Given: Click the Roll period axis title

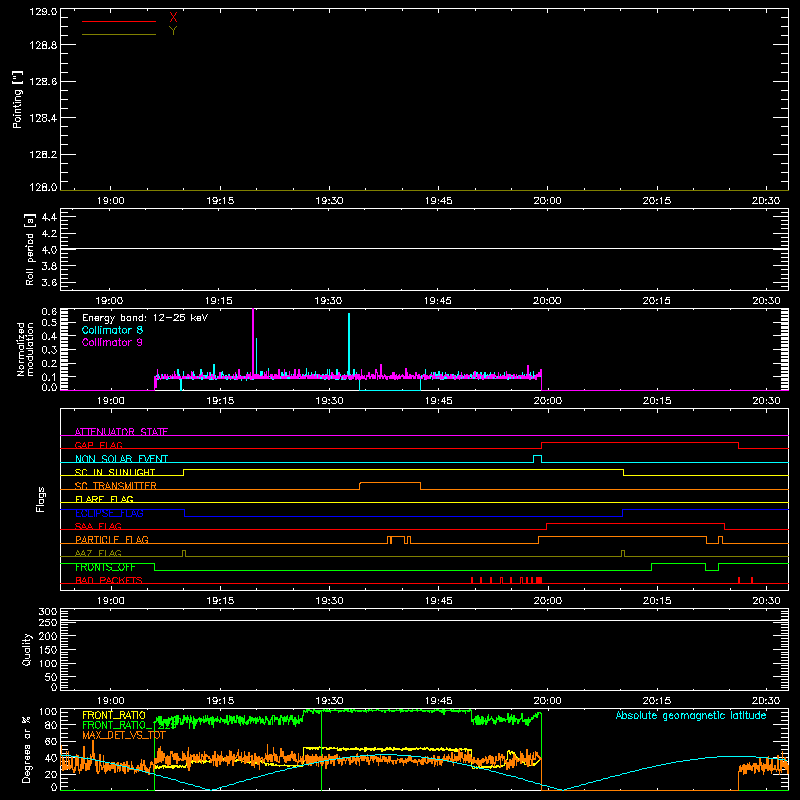Looking at the screenshot, I should click(30, 249).
